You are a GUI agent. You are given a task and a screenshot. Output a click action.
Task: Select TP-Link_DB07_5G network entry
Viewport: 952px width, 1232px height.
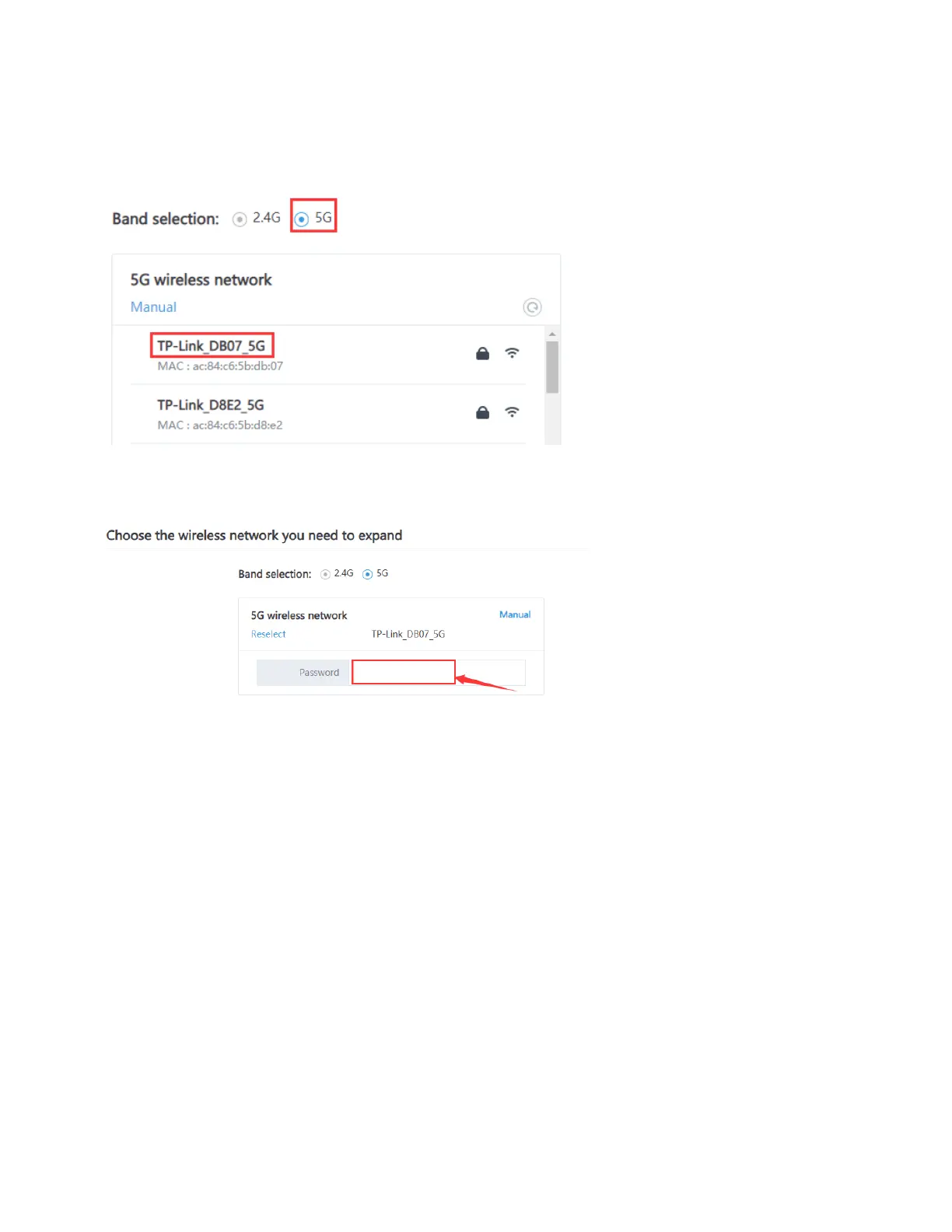(328, 355)
